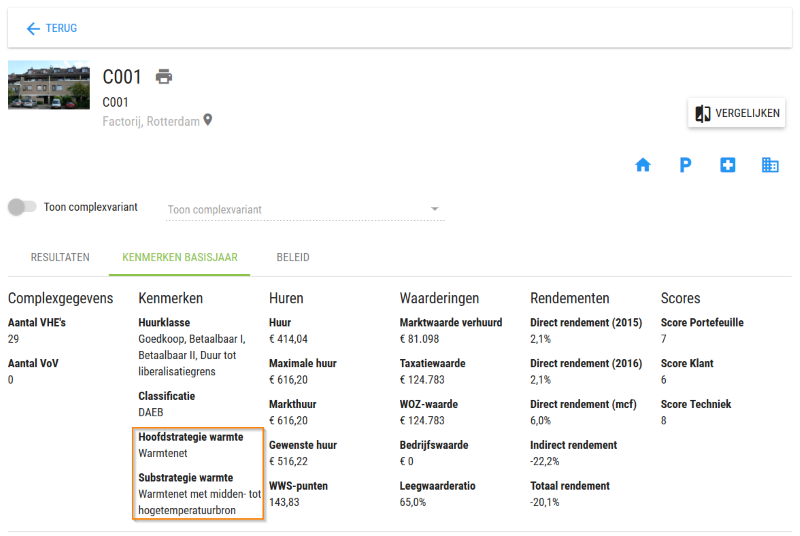The width and height of the screenshot is (800, 536).
Task: Click the dropdown arrow for complexvariant
Action: pyautogui.click(x=434, y=209)
